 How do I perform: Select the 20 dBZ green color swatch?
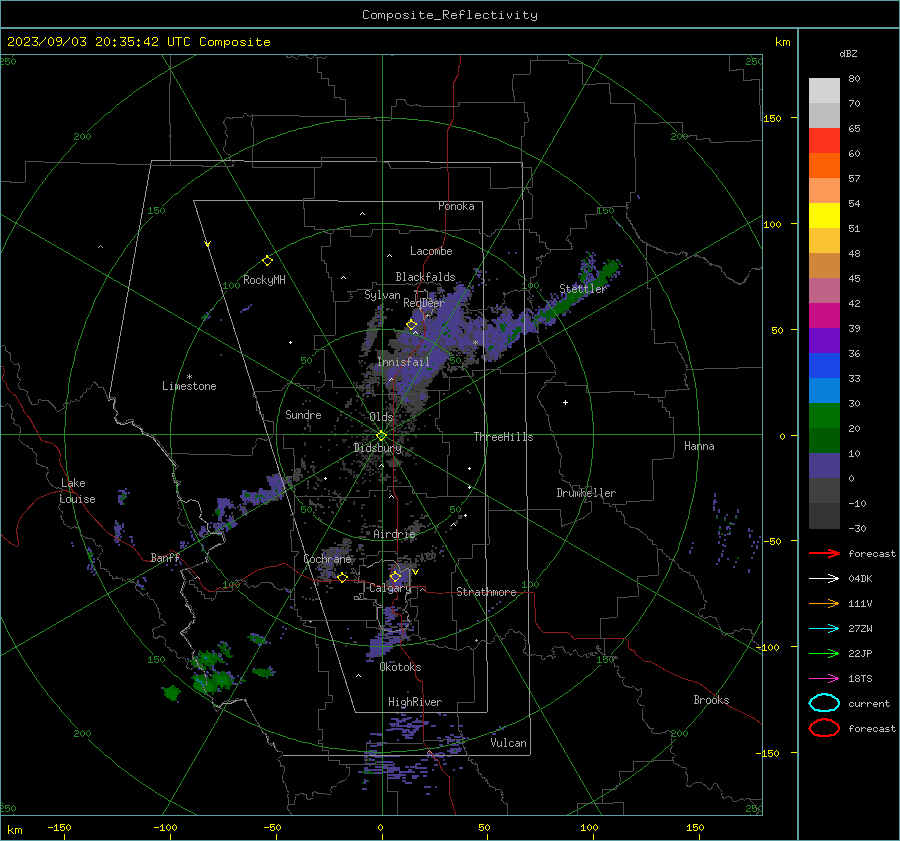pyautogui.click(x=824, y=416)
